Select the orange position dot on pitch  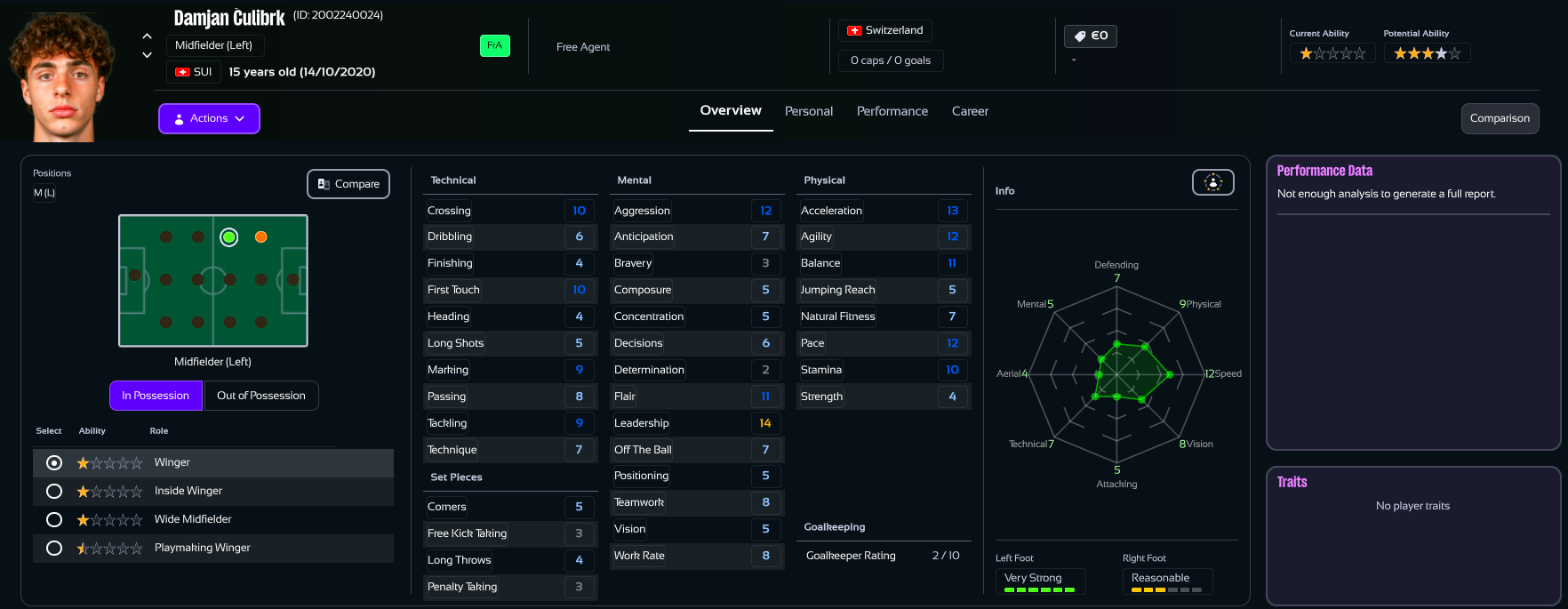(261, 236)
